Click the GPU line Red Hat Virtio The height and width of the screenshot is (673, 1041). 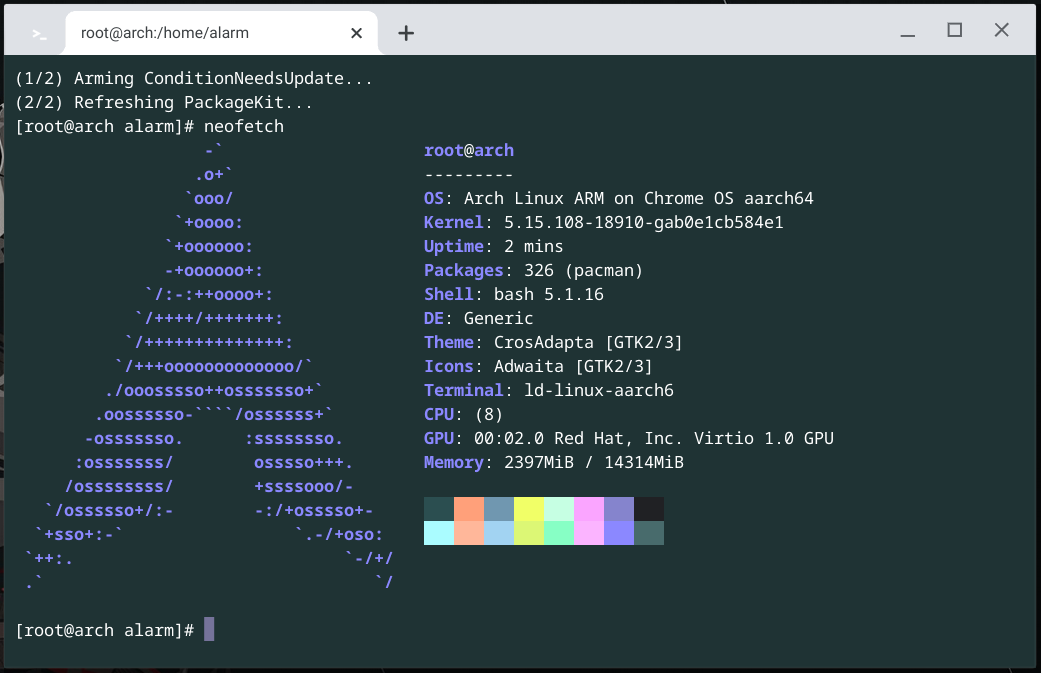tap(628, 439)
